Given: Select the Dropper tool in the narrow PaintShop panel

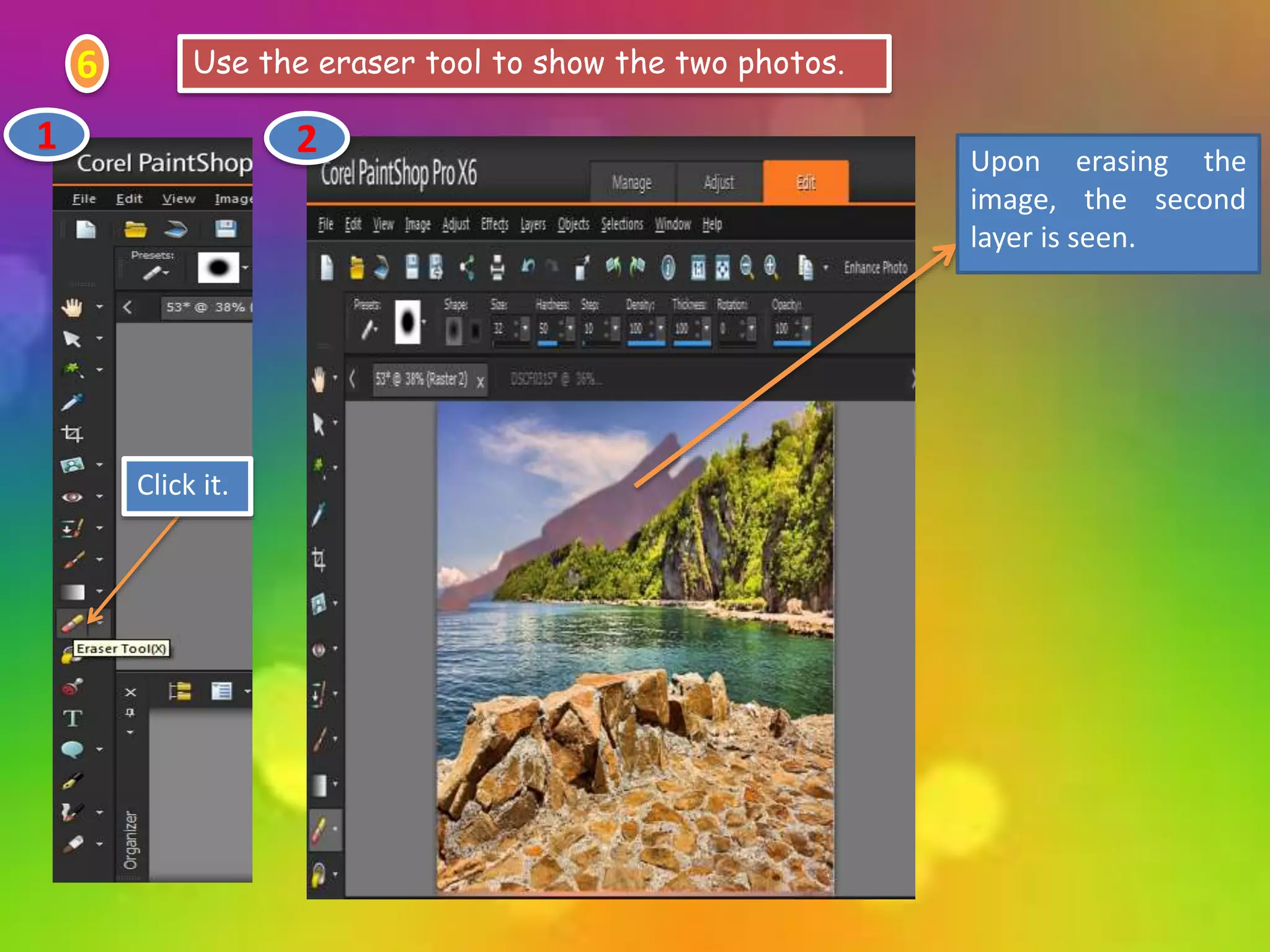Looking at the screenshot, I should pos(72,402).
